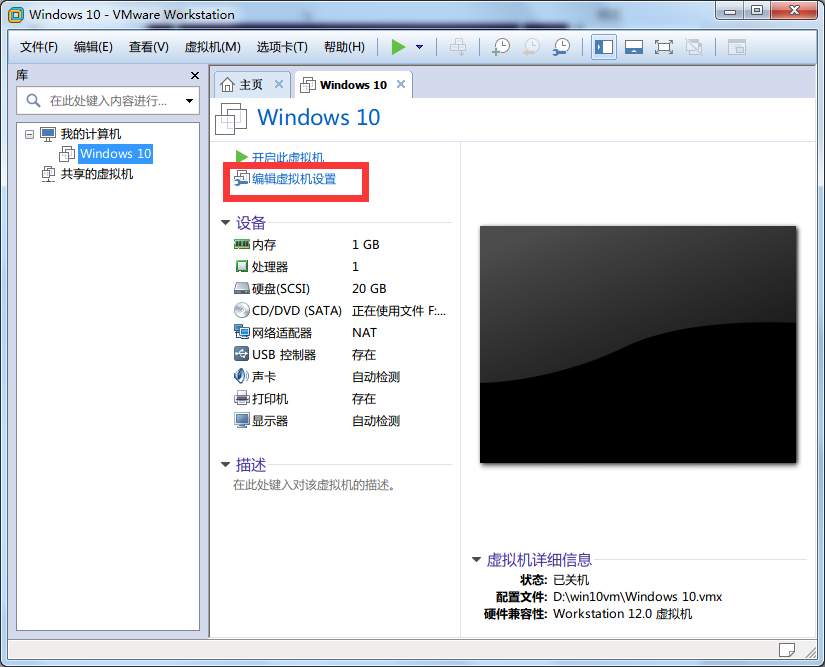Open the snapshot manager toolbar icon

pyautogui.click(x=562, y=47)
